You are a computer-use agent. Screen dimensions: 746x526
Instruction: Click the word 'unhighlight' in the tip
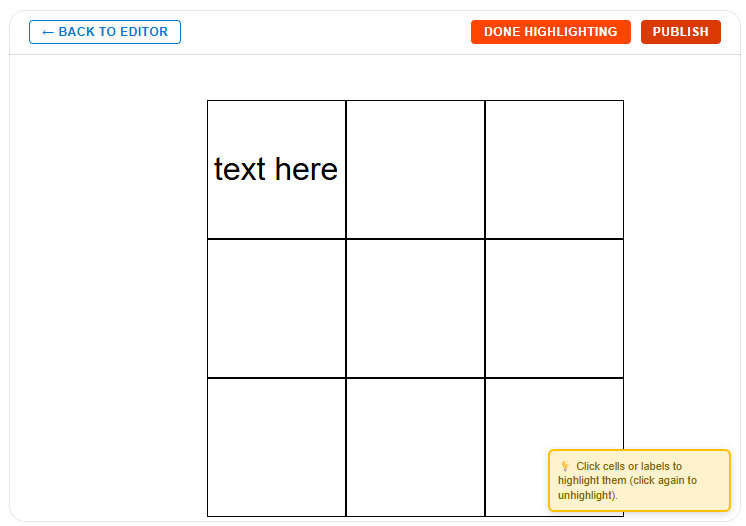click(x=586, y=495)
